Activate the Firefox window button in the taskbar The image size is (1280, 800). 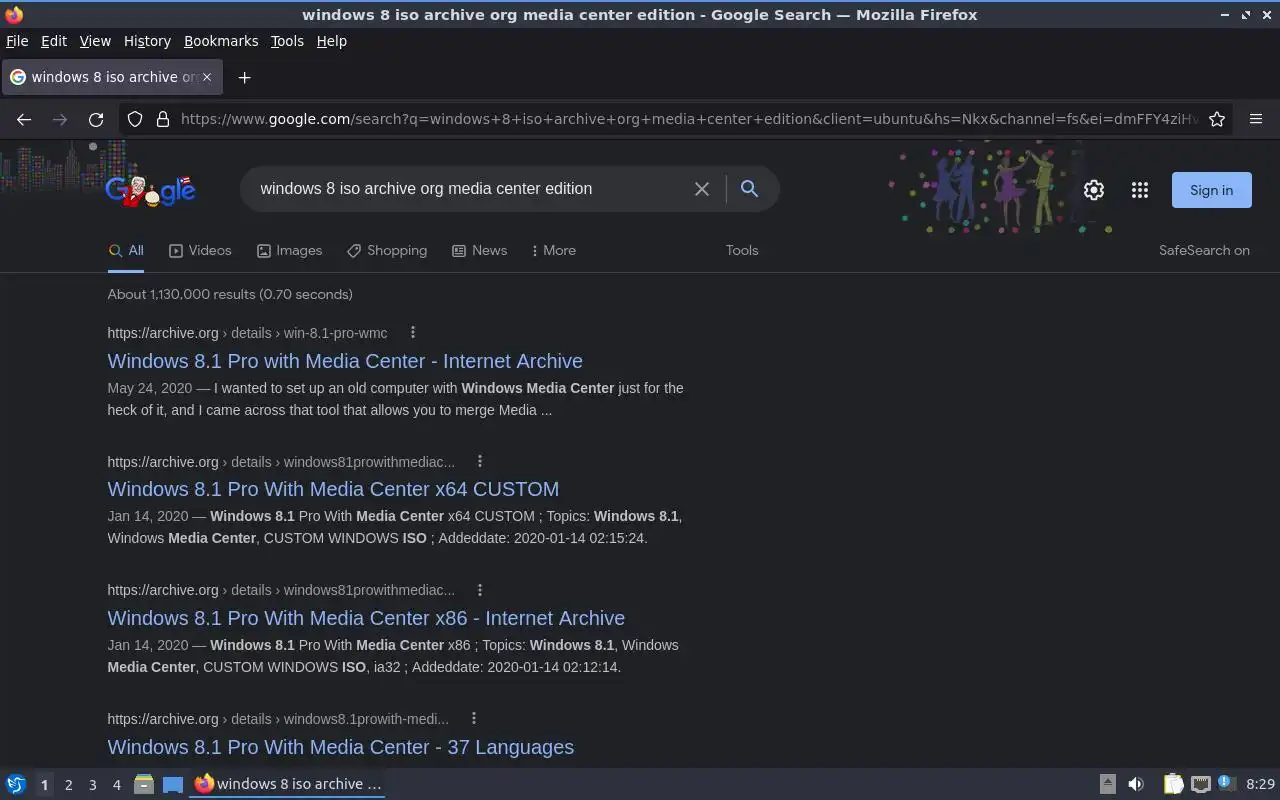pos(288,784)
